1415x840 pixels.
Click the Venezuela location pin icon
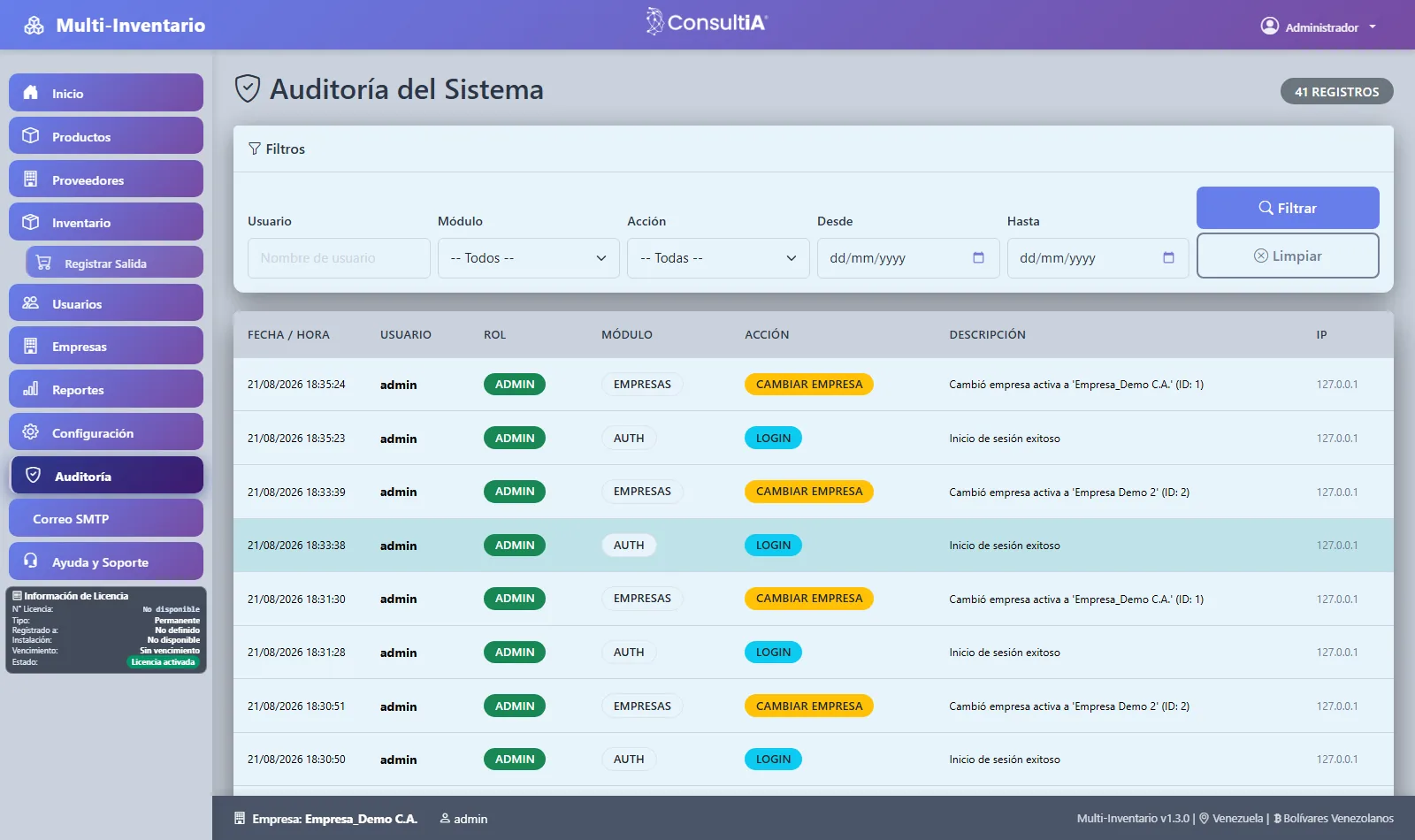pos(1204,819)
